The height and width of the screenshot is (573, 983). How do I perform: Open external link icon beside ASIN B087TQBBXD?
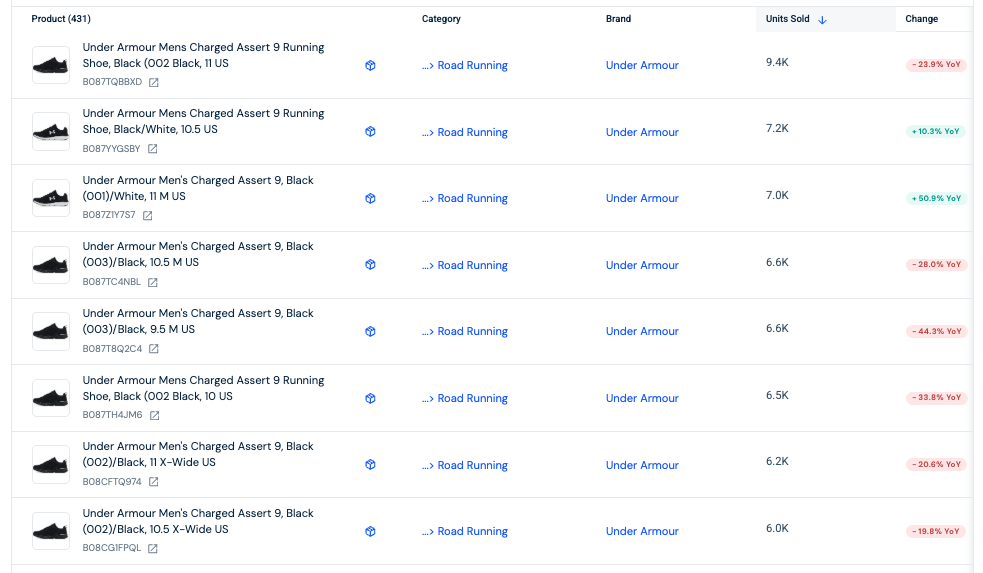coord(154,82)
